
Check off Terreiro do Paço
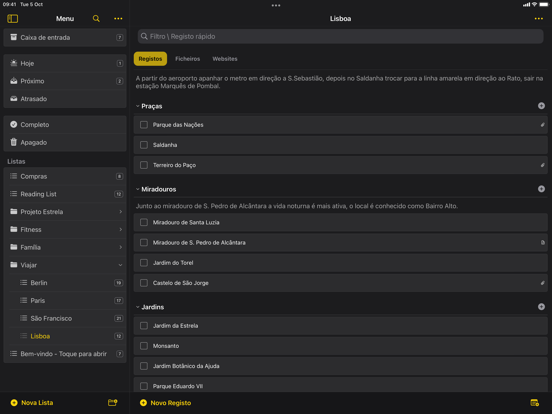coord(144,165)
